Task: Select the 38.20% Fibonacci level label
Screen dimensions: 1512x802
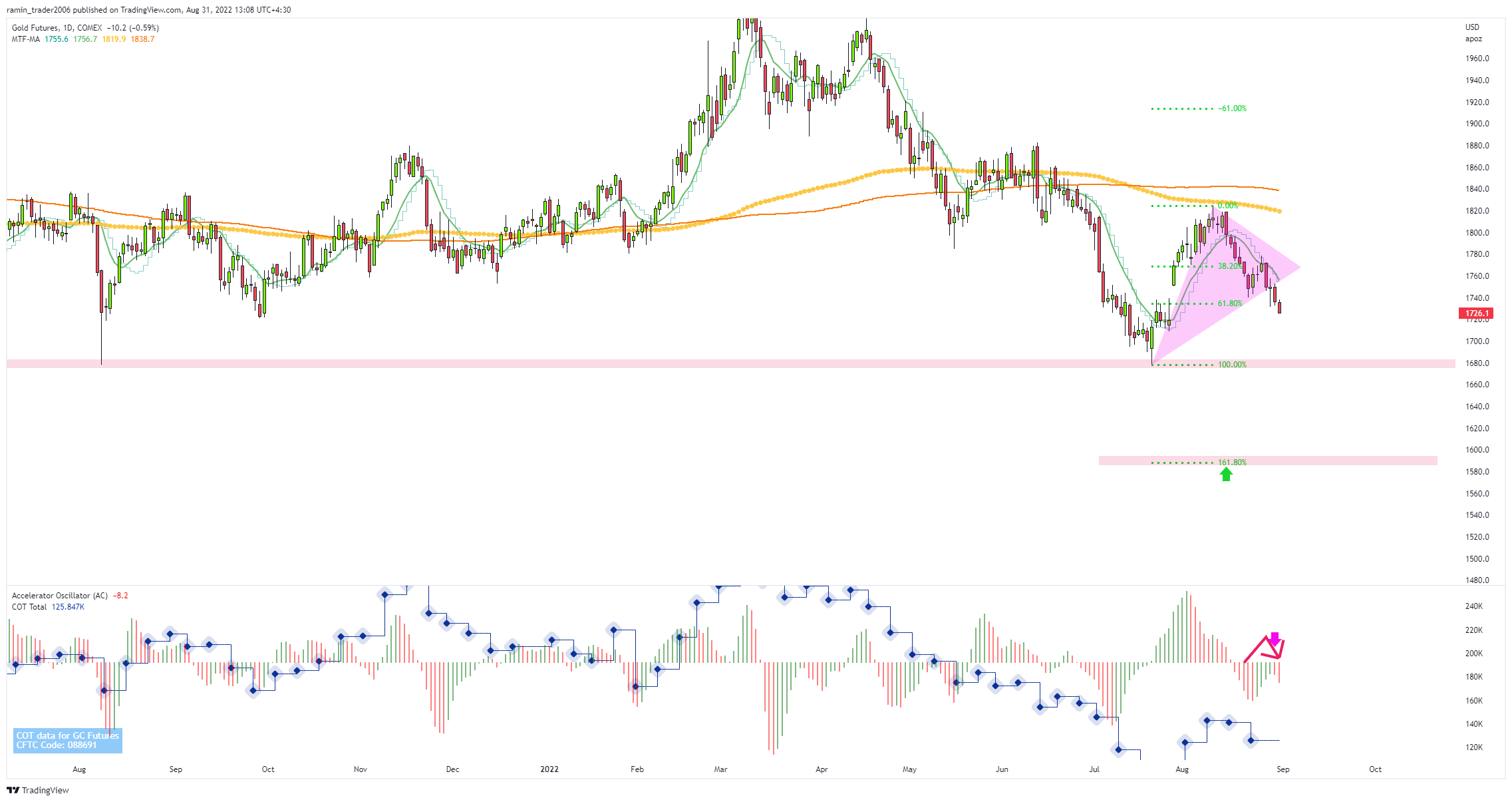Action: (x=1230, y=266)
